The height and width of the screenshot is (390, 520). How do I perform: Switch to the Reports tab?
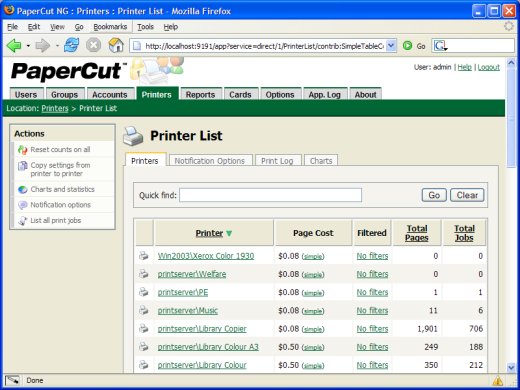[x=201, y=95]
